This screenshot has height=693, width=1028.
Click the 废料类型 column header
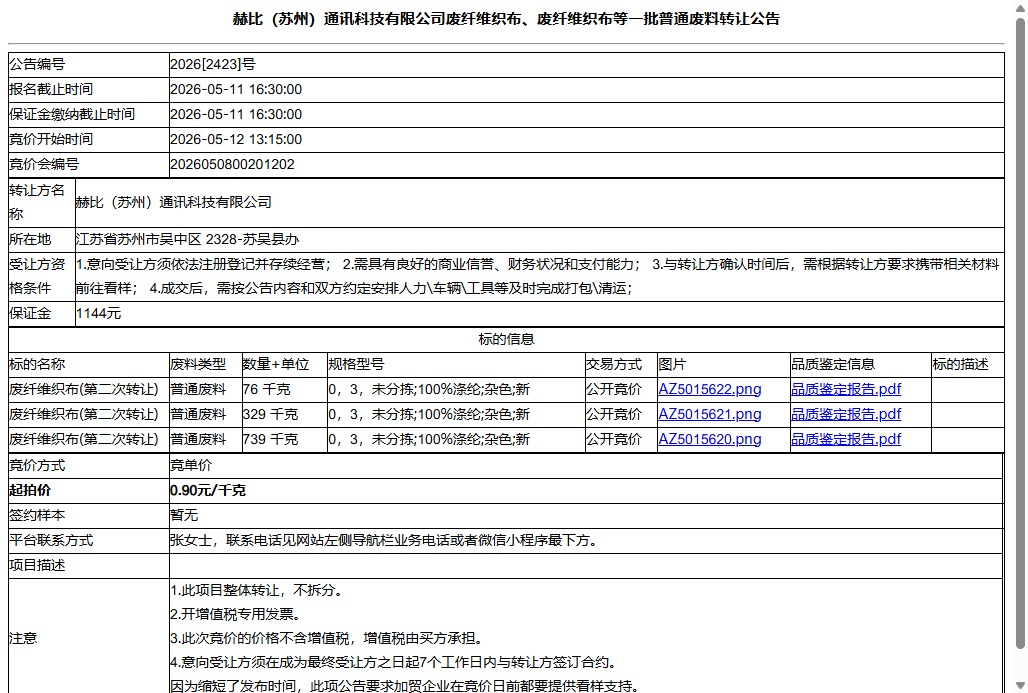(x=197, y=365)
